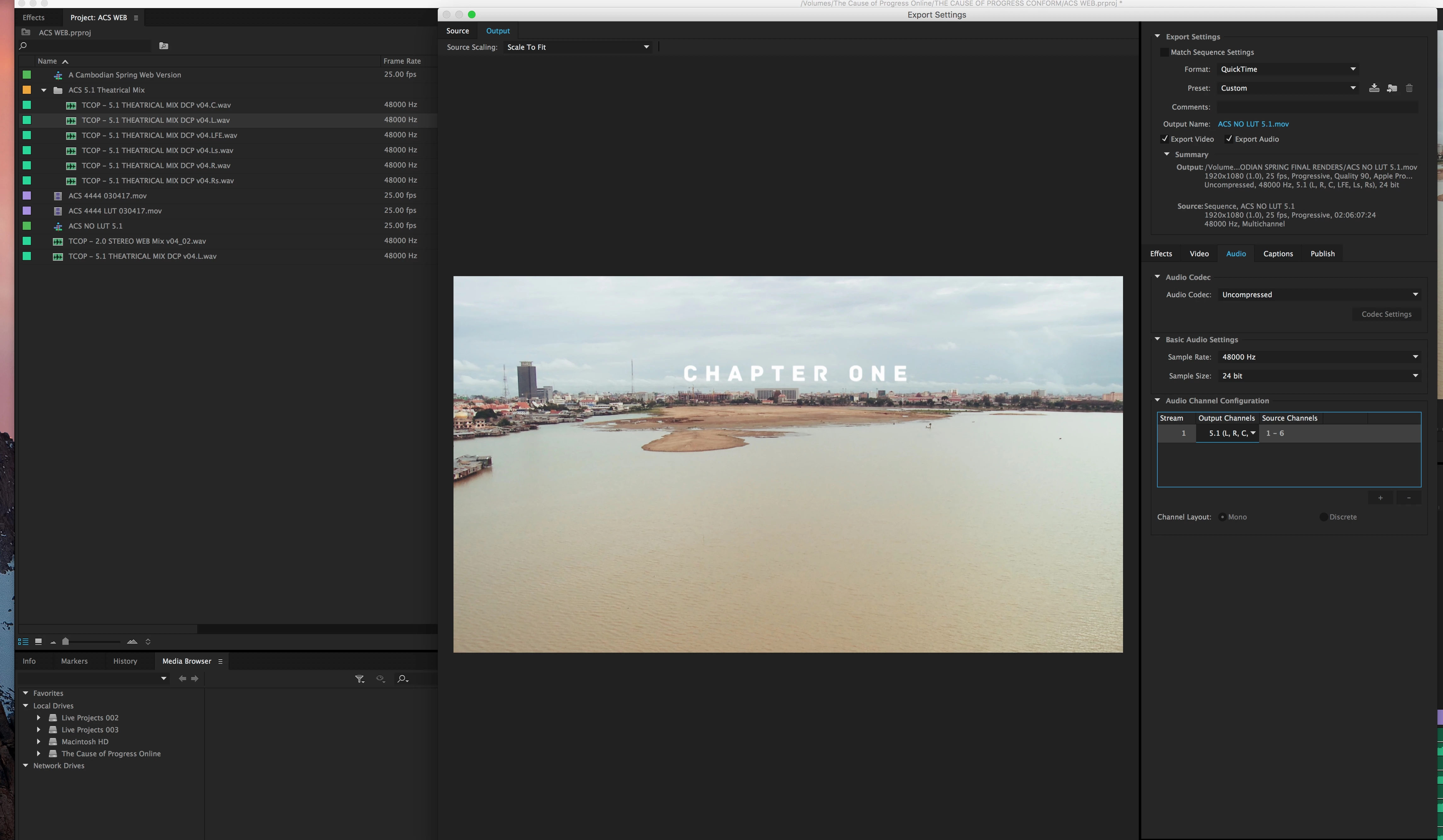
Task: Switch Project panel to icon view
Action: pos(38,641)
